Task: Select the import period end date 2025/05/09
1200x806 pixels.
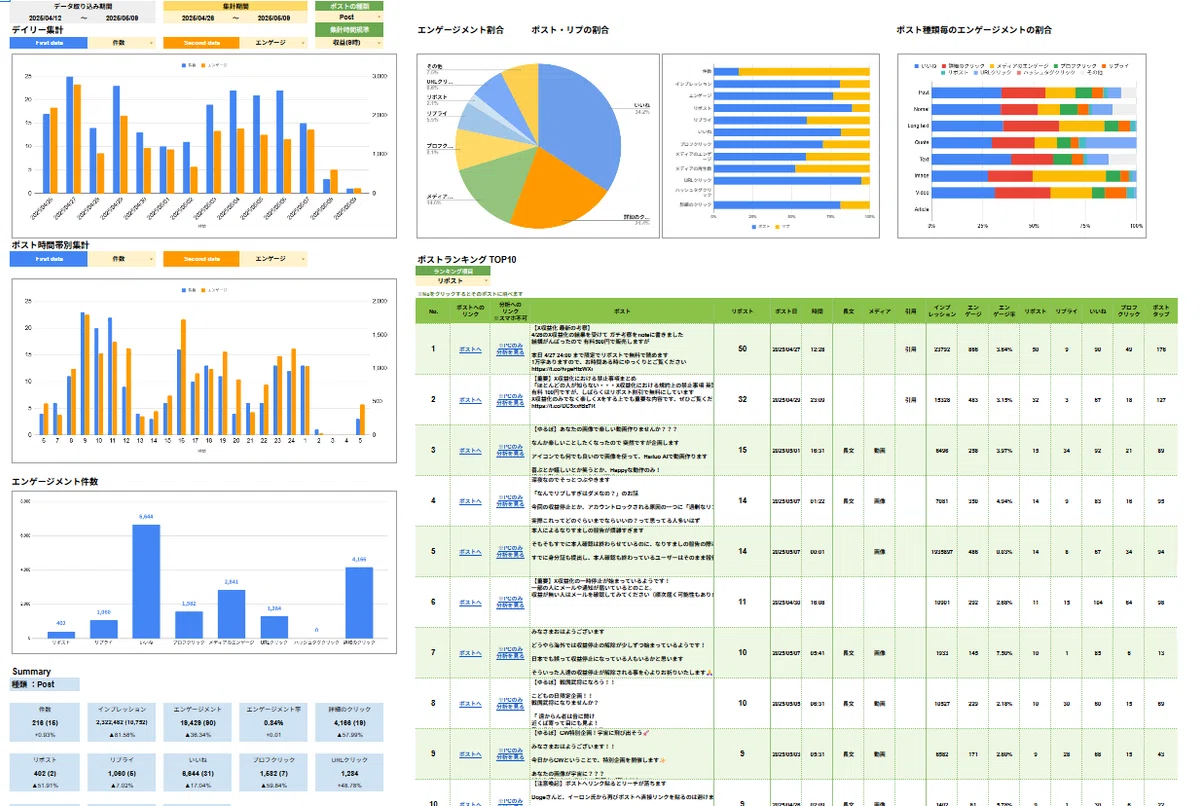Action: 122,17
